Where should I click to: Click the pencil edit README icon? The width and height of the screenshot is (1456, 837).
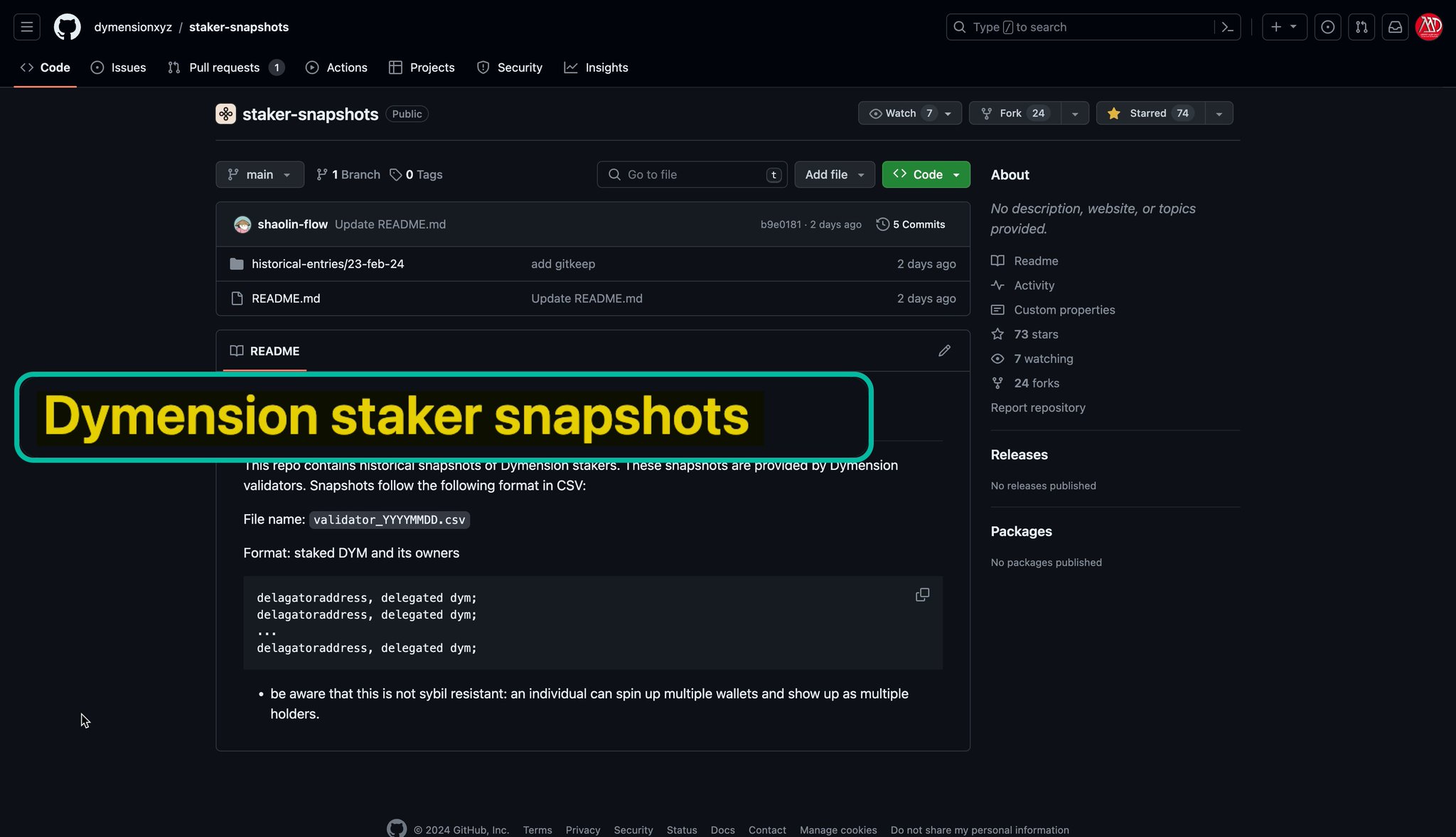[944, 351]
